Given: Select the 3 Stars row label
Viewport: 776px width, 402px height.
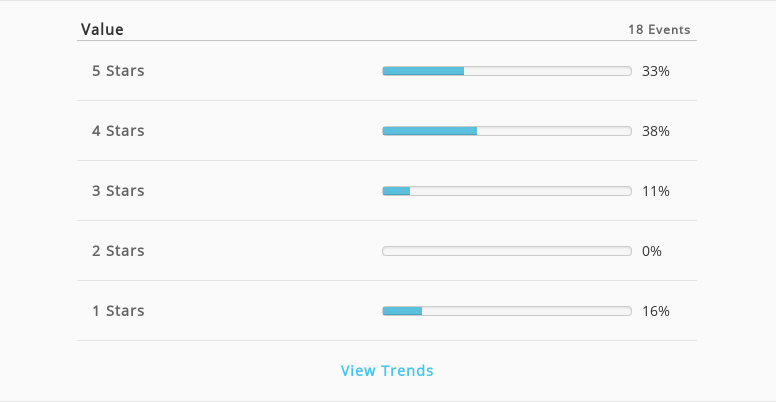Looking at the screenshot, I should click(x=118, y=191).
